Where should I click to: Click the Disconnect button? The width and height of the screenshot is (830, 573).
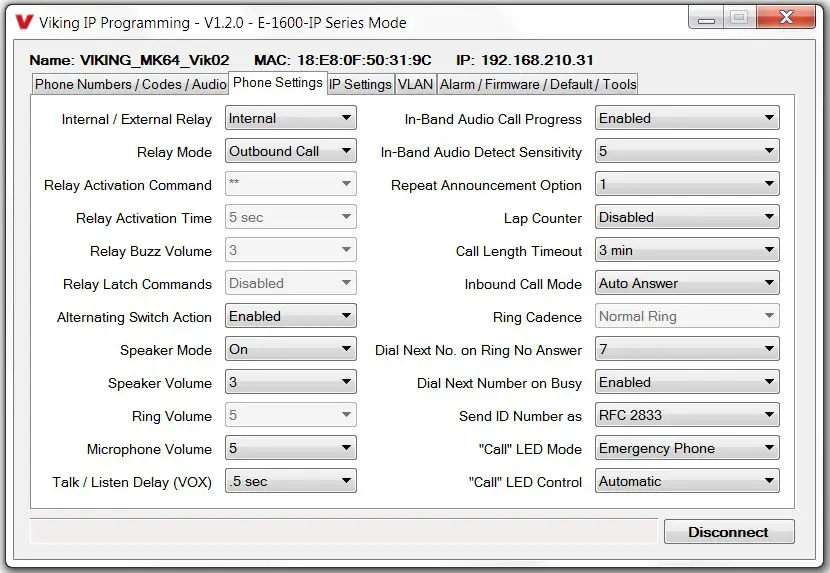[729, 532]
